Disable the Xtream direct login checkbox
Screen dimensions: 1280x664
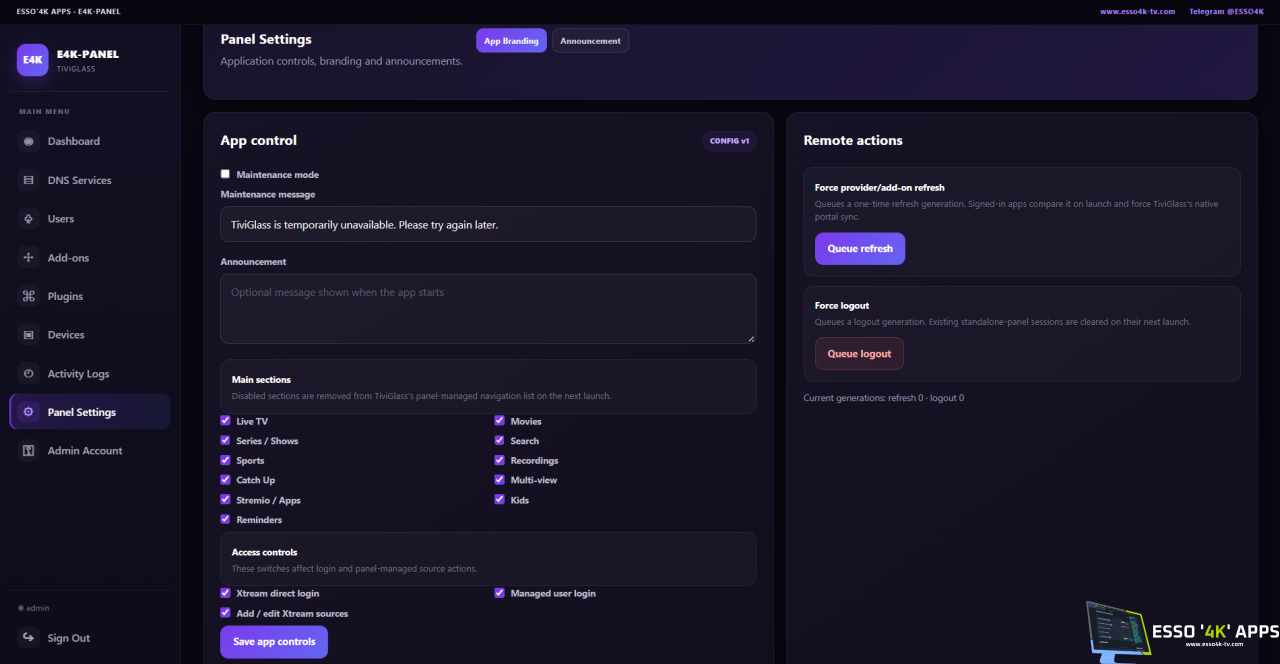pos(225,593)
